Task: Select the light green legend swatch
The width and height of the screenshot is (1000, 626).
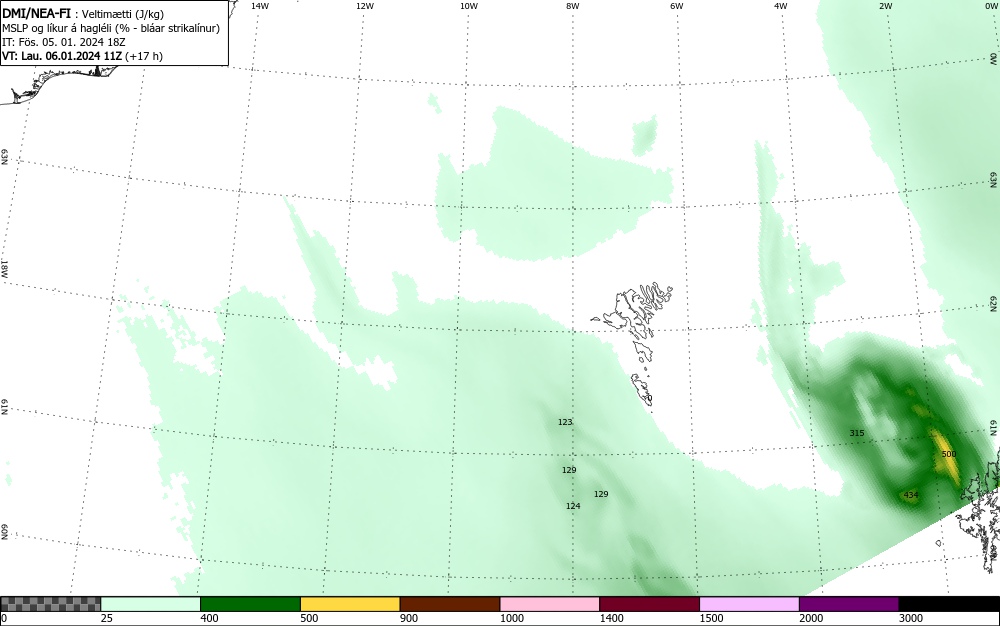Action: (151, 604)
